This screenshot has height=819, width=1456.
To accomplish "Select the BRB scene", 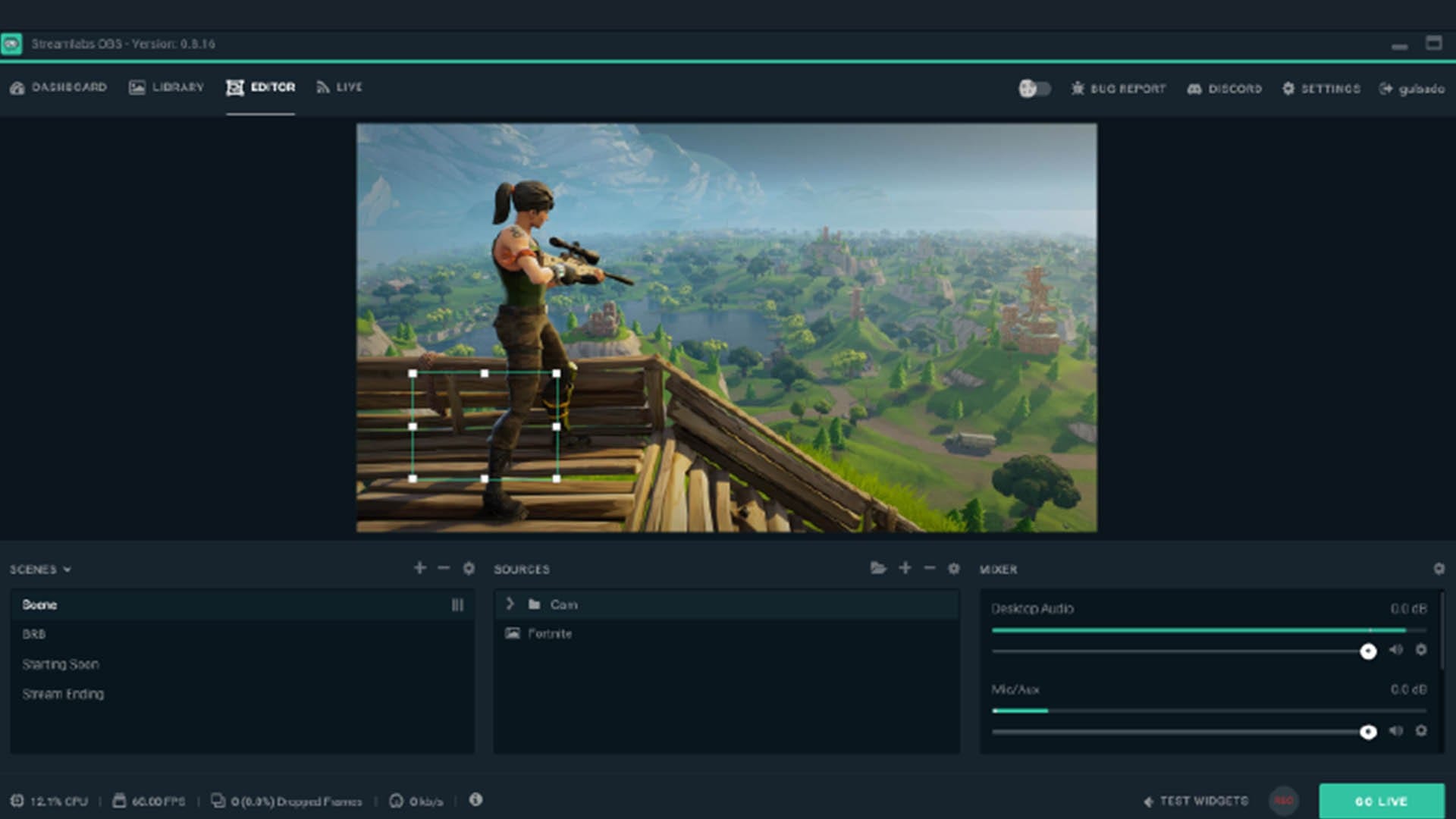I will coord(34,634).
